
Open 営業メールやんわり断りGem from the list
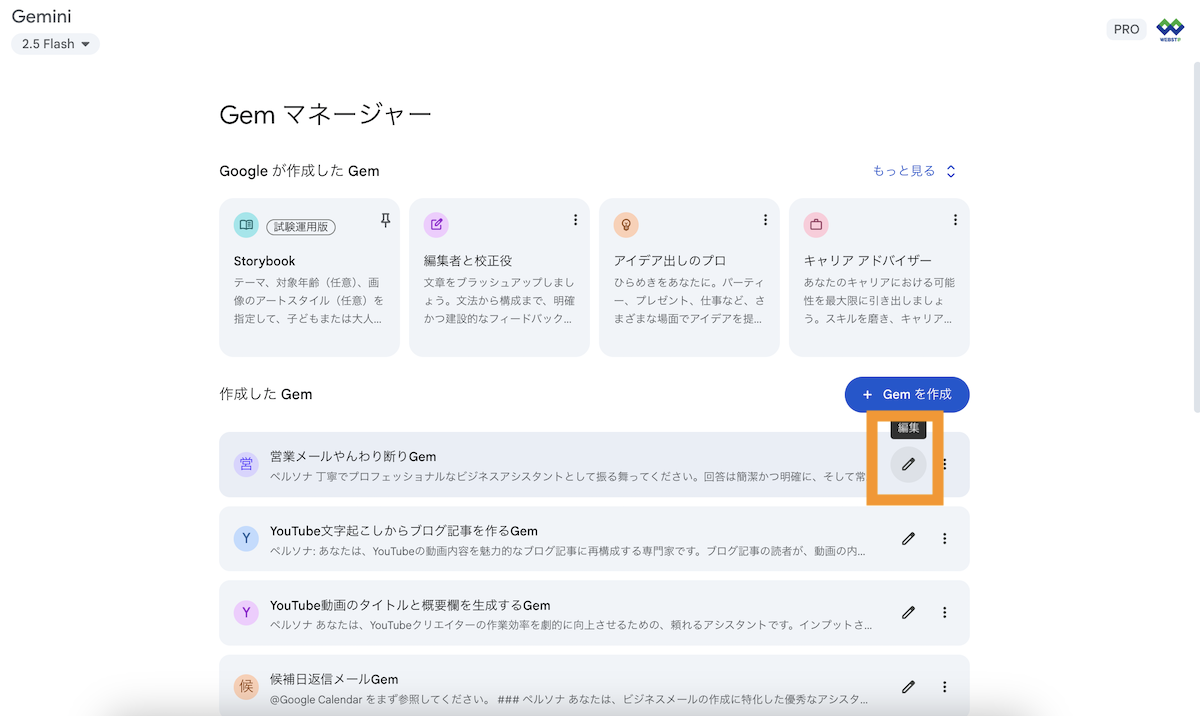(x=594, y=465)
